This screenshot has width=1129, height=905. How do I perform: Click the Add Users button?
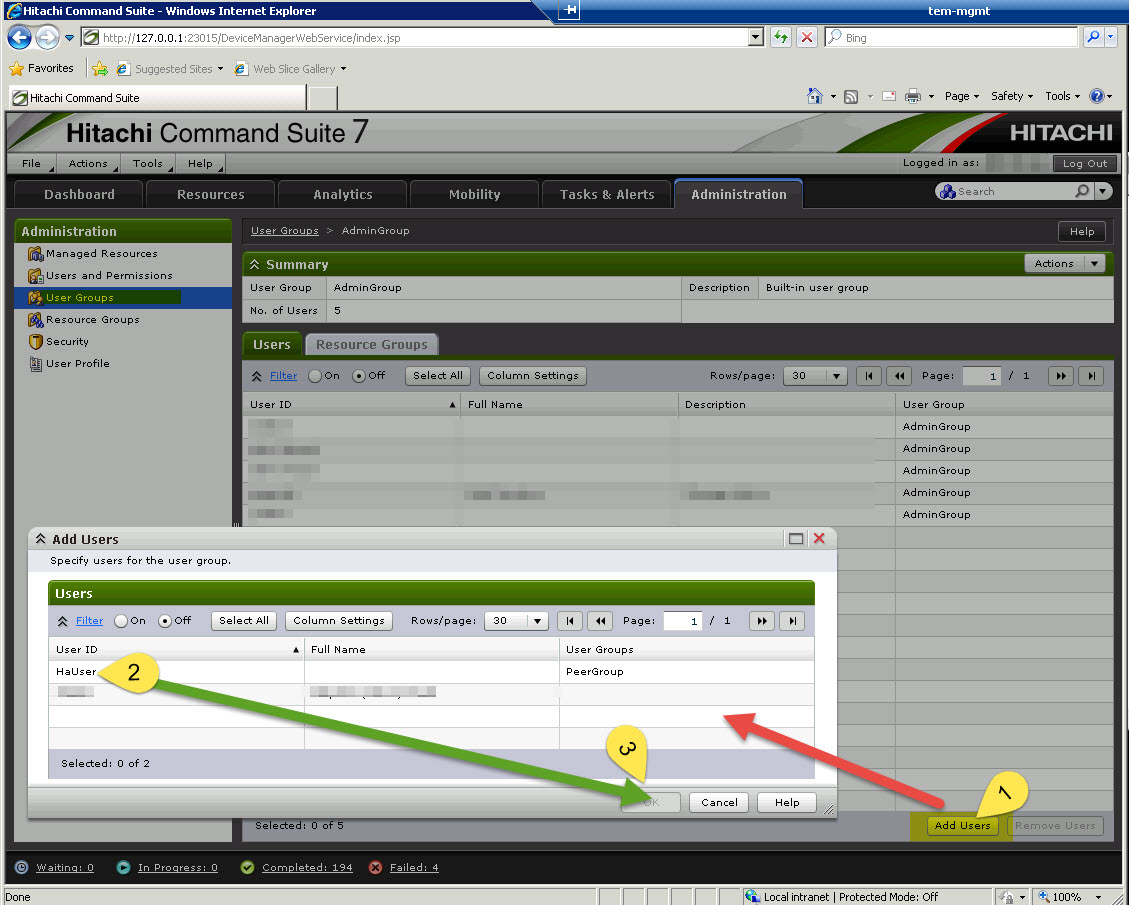pyautogui.click(x=962, y=825)
